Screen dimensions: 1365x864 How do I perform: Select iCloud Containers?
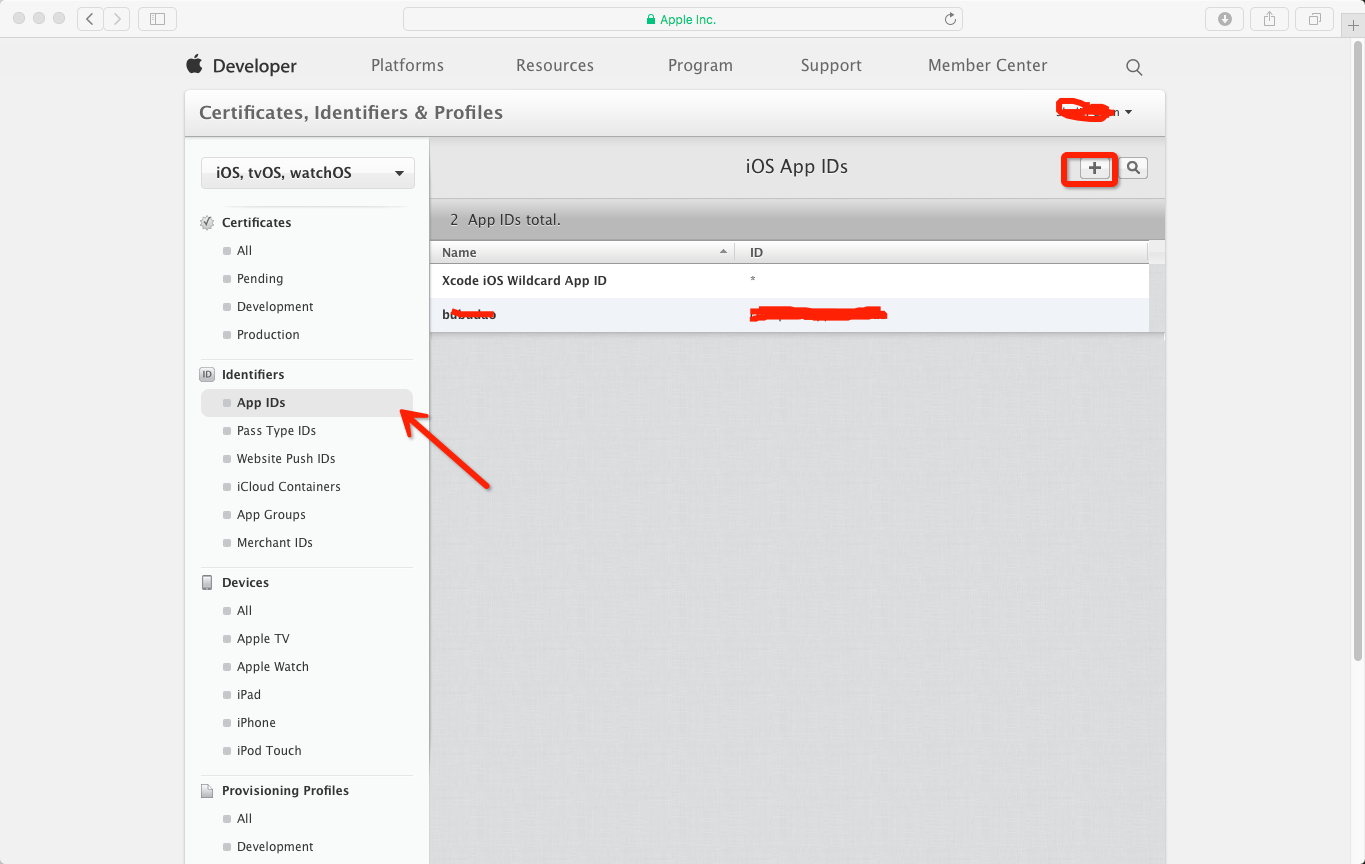(x=288, y=487)
